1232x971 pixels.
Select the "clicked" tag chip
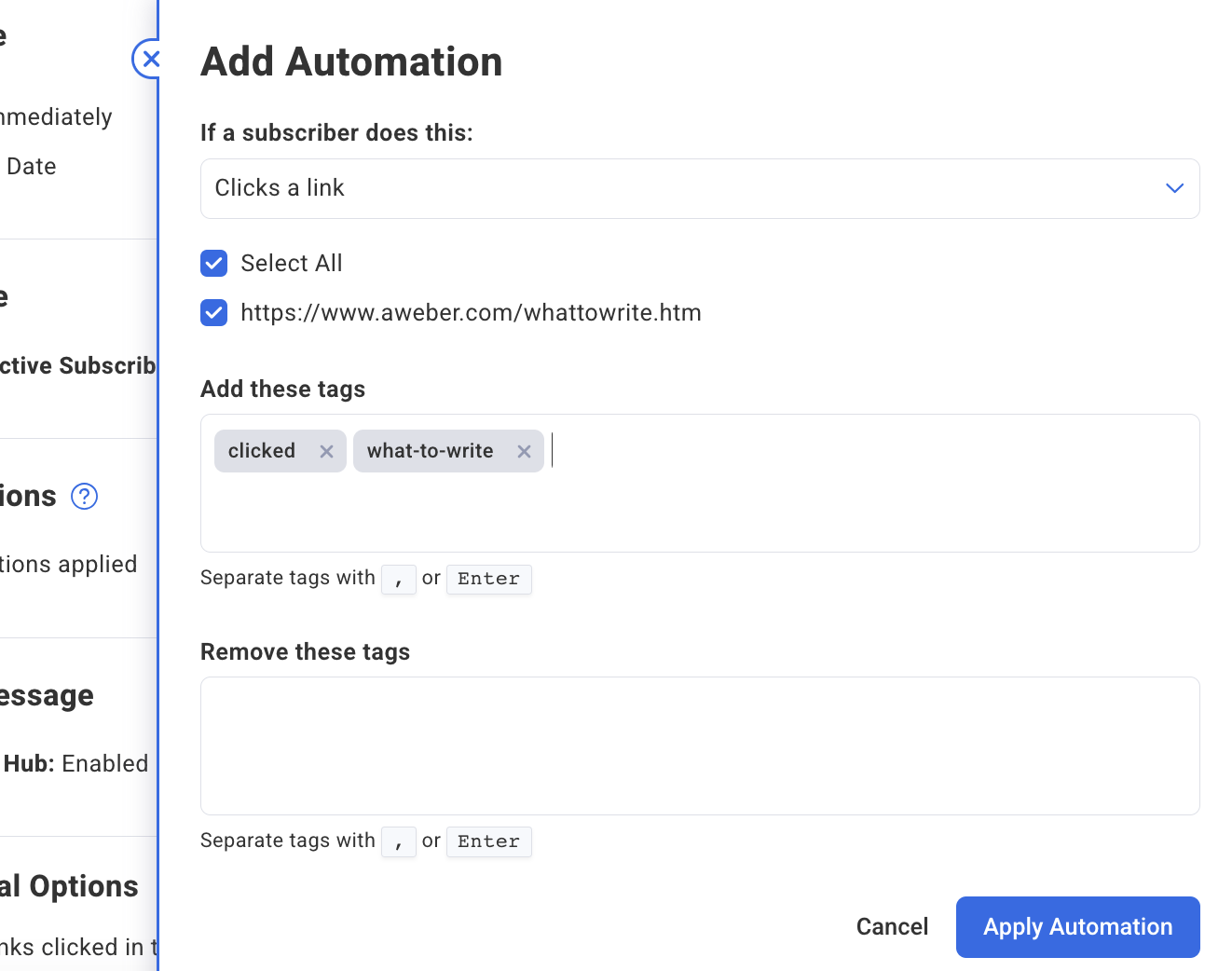tap(262, 451)
